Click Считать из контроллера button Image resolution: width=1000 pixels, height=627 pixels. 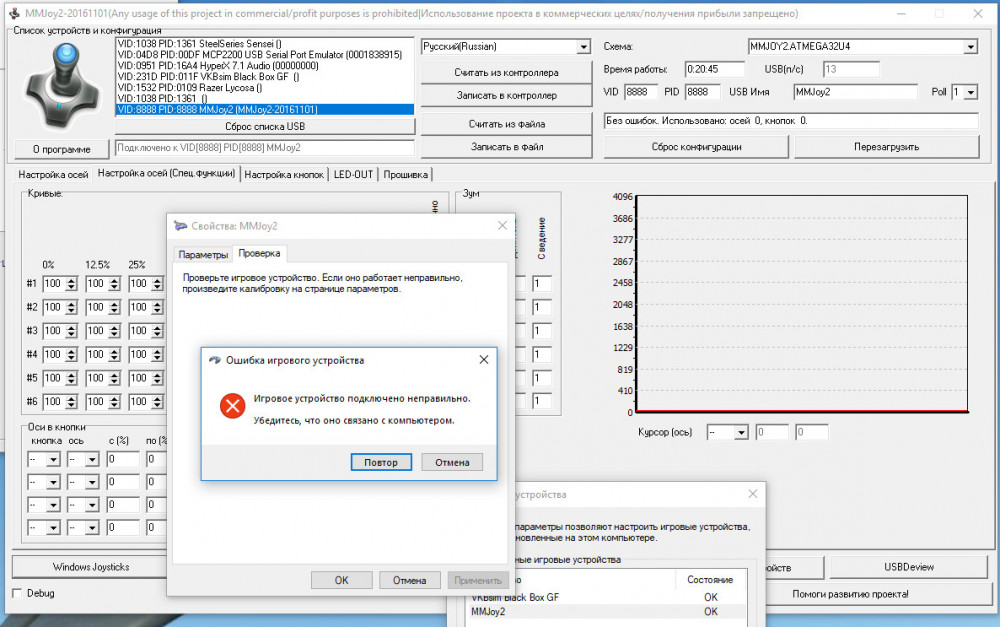tap(506, 72)
